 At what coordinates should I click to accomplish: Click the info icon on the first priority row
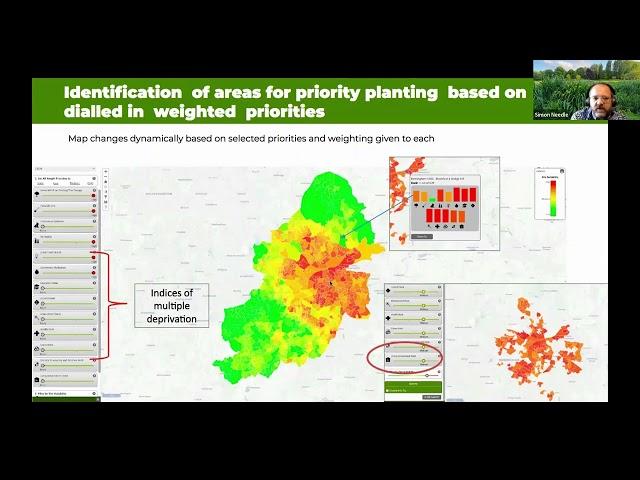pyautogui.click(x=94, y=192)
